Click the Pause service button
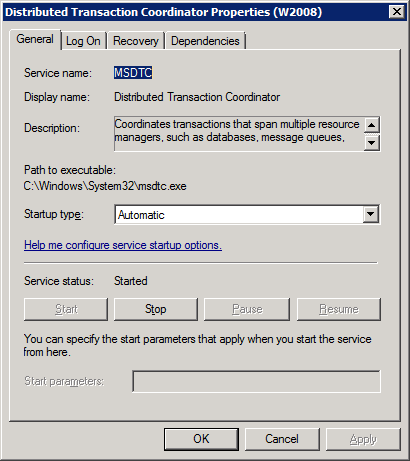 [x=247, y=309]
